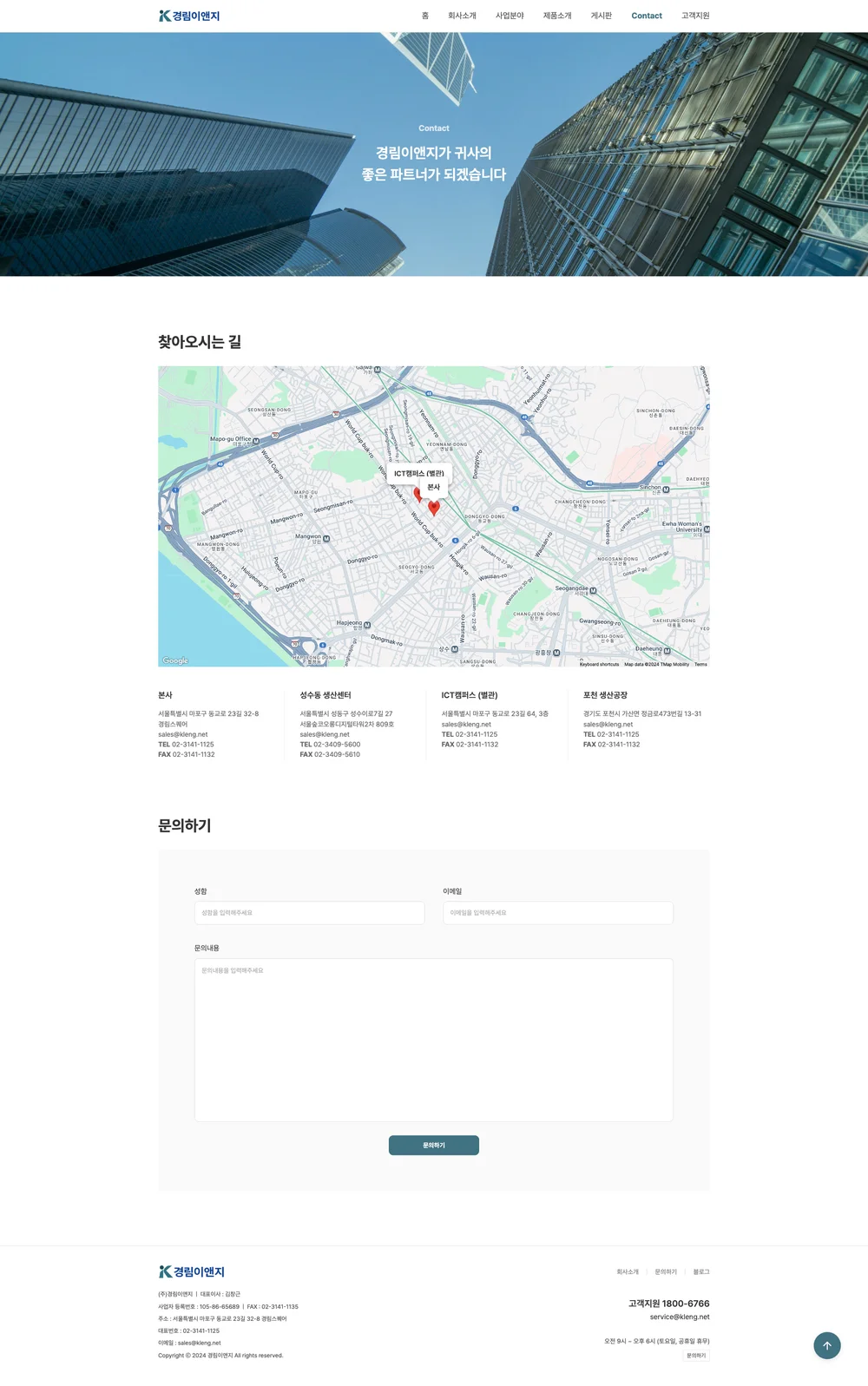Focus the 이메일 input field
The width and height of the screenshot is (868, 1386).
pos(558,913)
